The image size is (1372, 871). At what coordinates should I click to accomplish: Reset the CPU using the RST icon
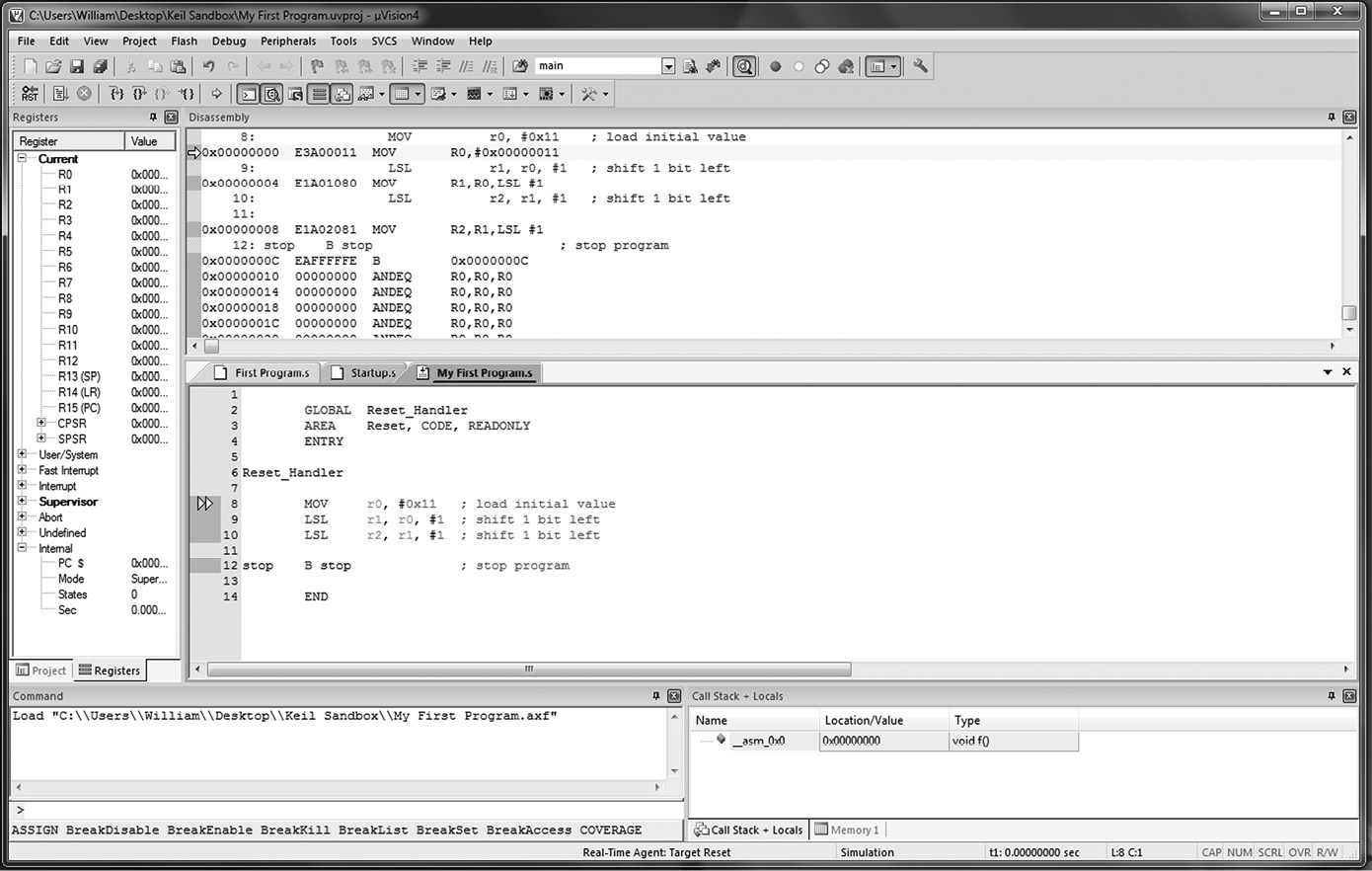[x=30, y=93]
